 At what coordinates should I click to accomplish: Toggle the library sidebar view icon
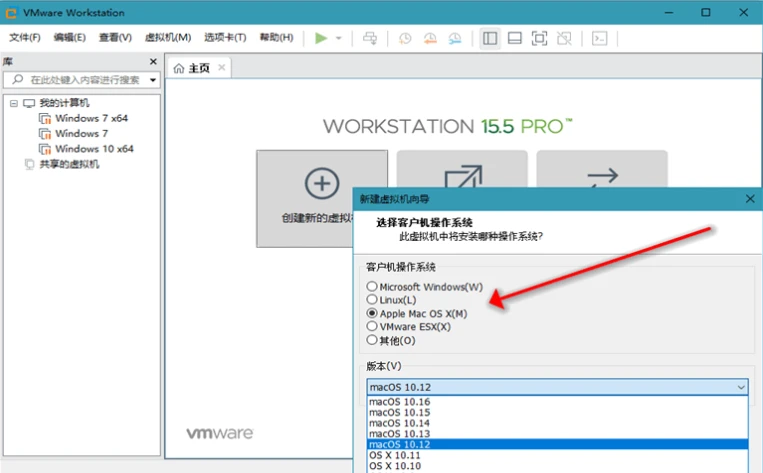[490, 38]
